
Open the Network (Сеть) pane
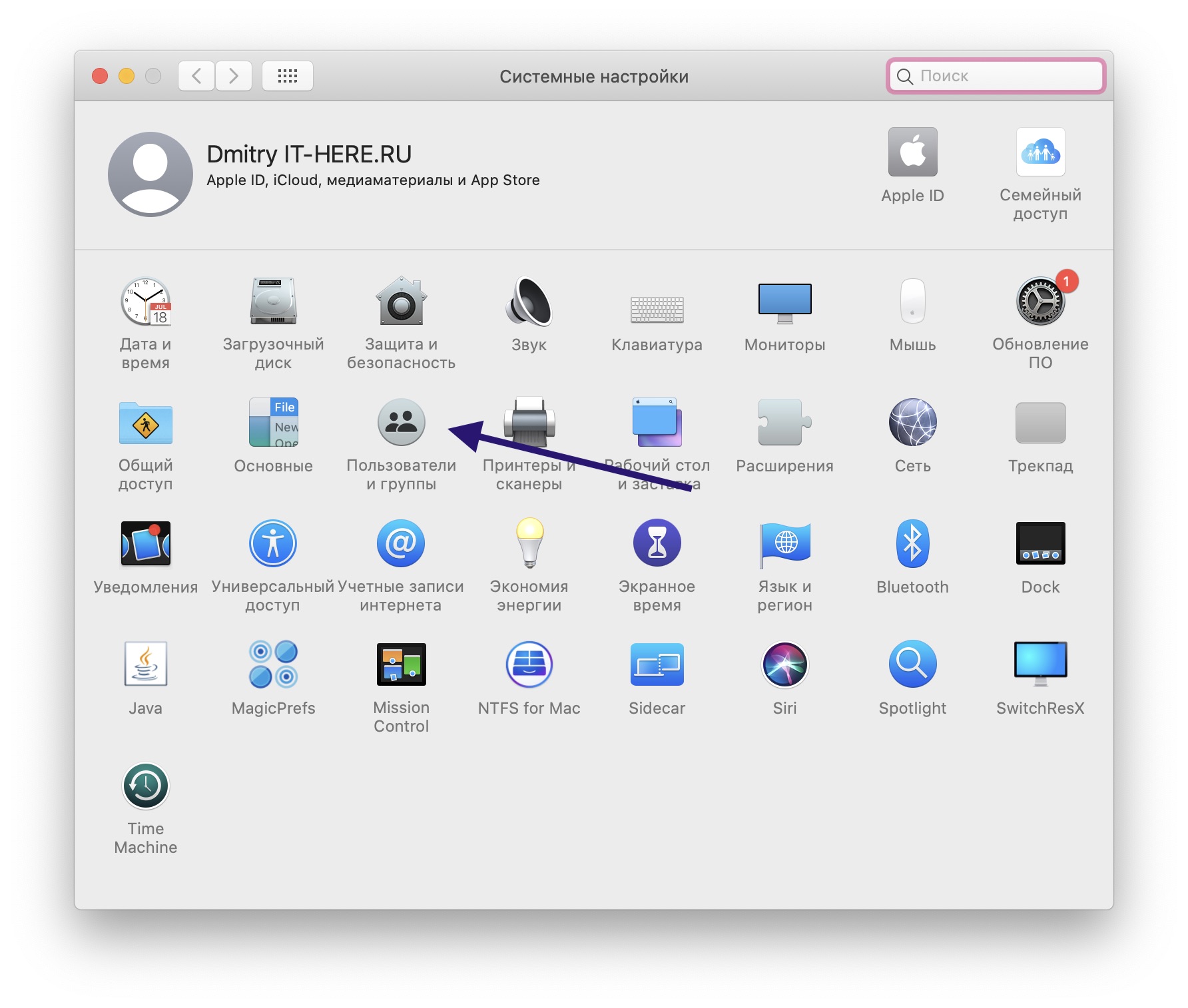click(x=912, y=423)
